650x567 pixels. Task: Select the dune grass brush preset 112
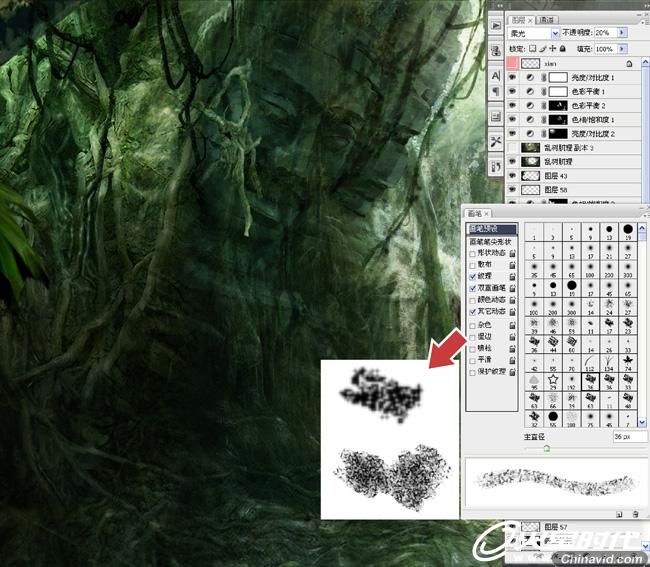coord(590,362)
